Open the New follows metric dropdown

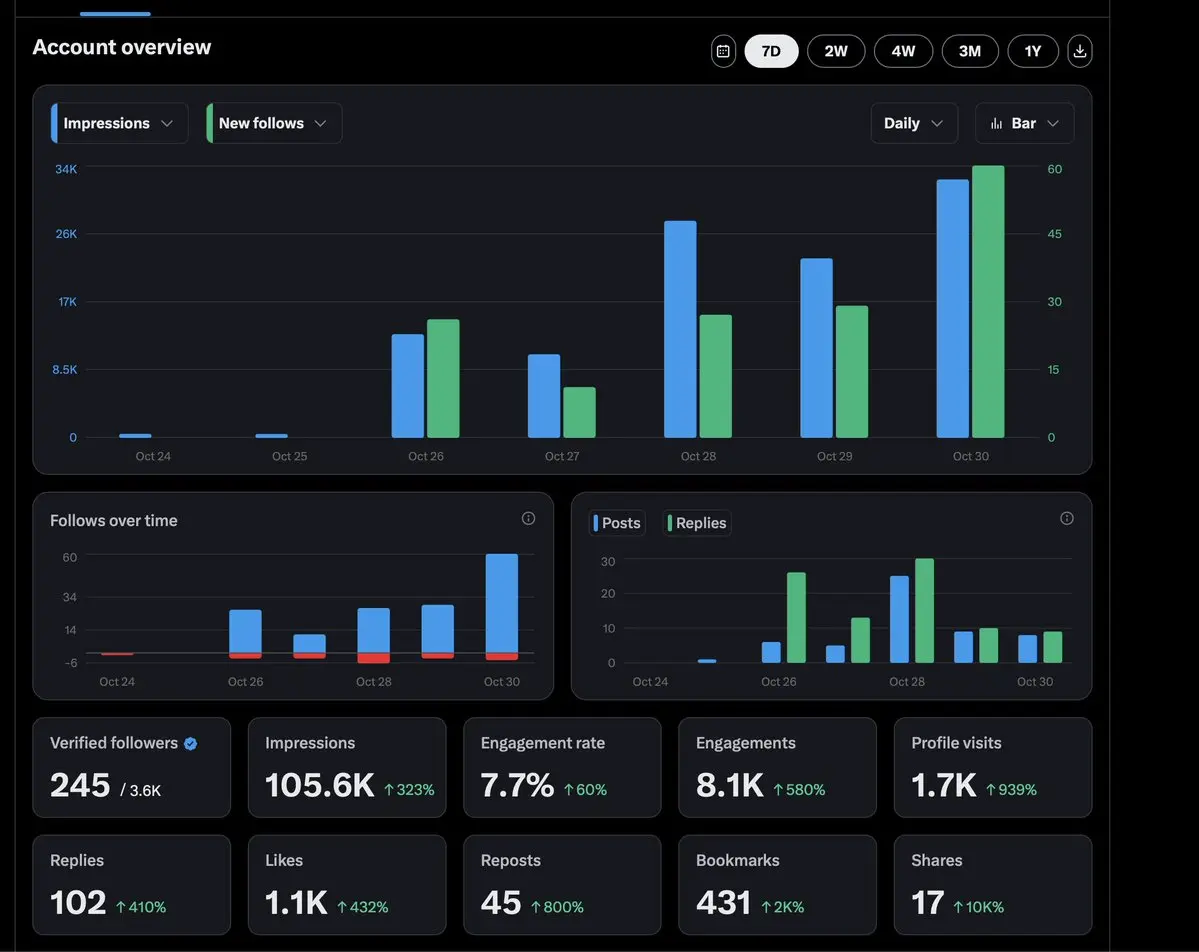273,123
